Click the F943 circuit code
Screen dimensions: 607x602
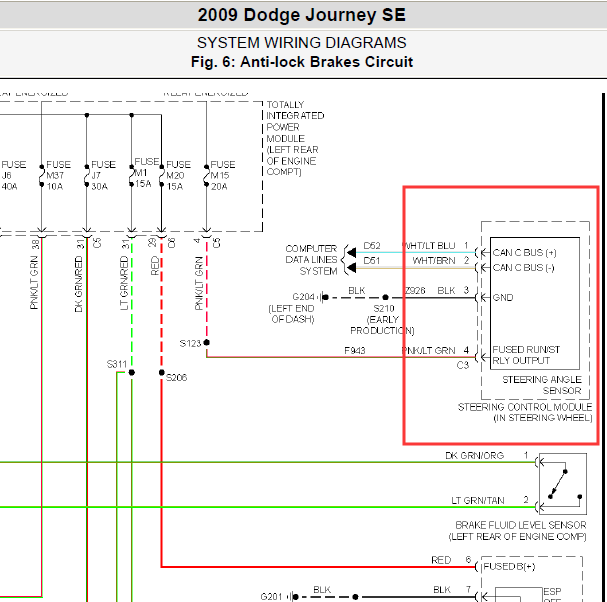point(355,350)
